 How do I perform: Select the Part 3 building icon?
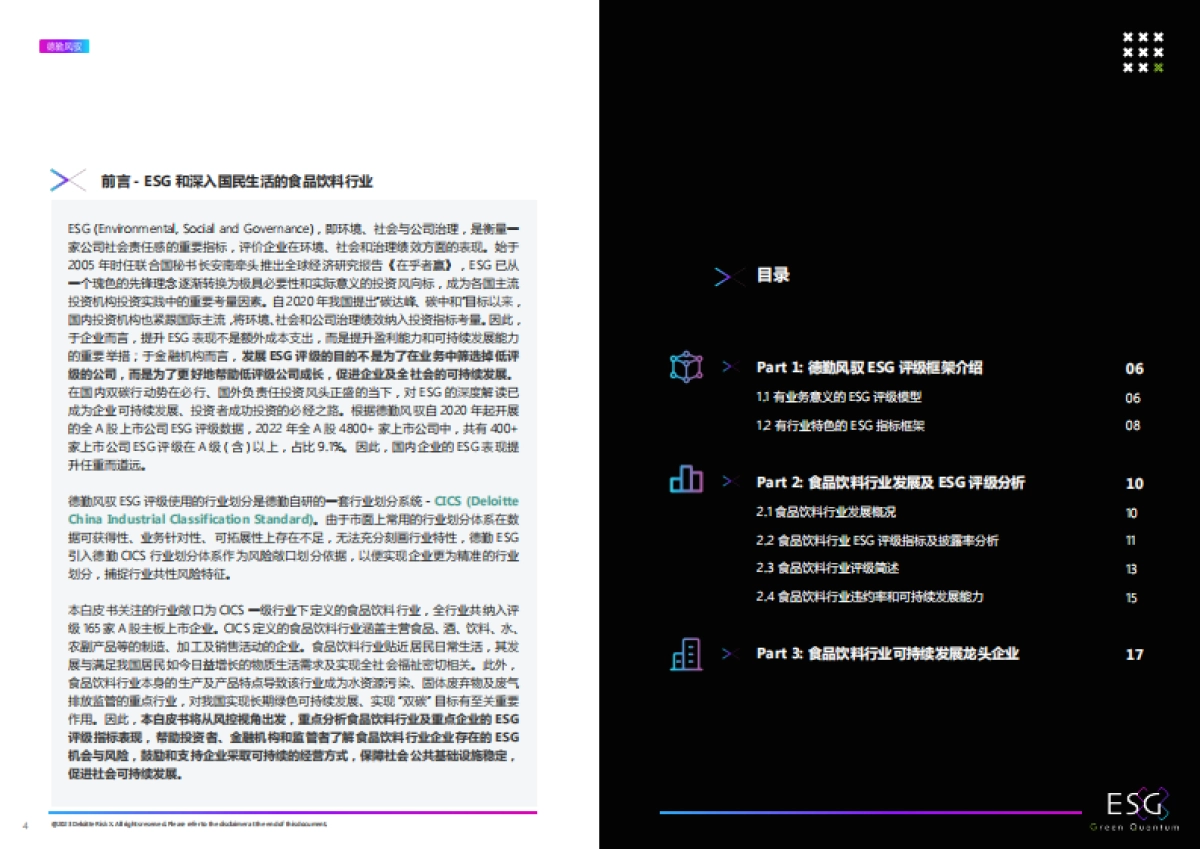pos(685,653)
